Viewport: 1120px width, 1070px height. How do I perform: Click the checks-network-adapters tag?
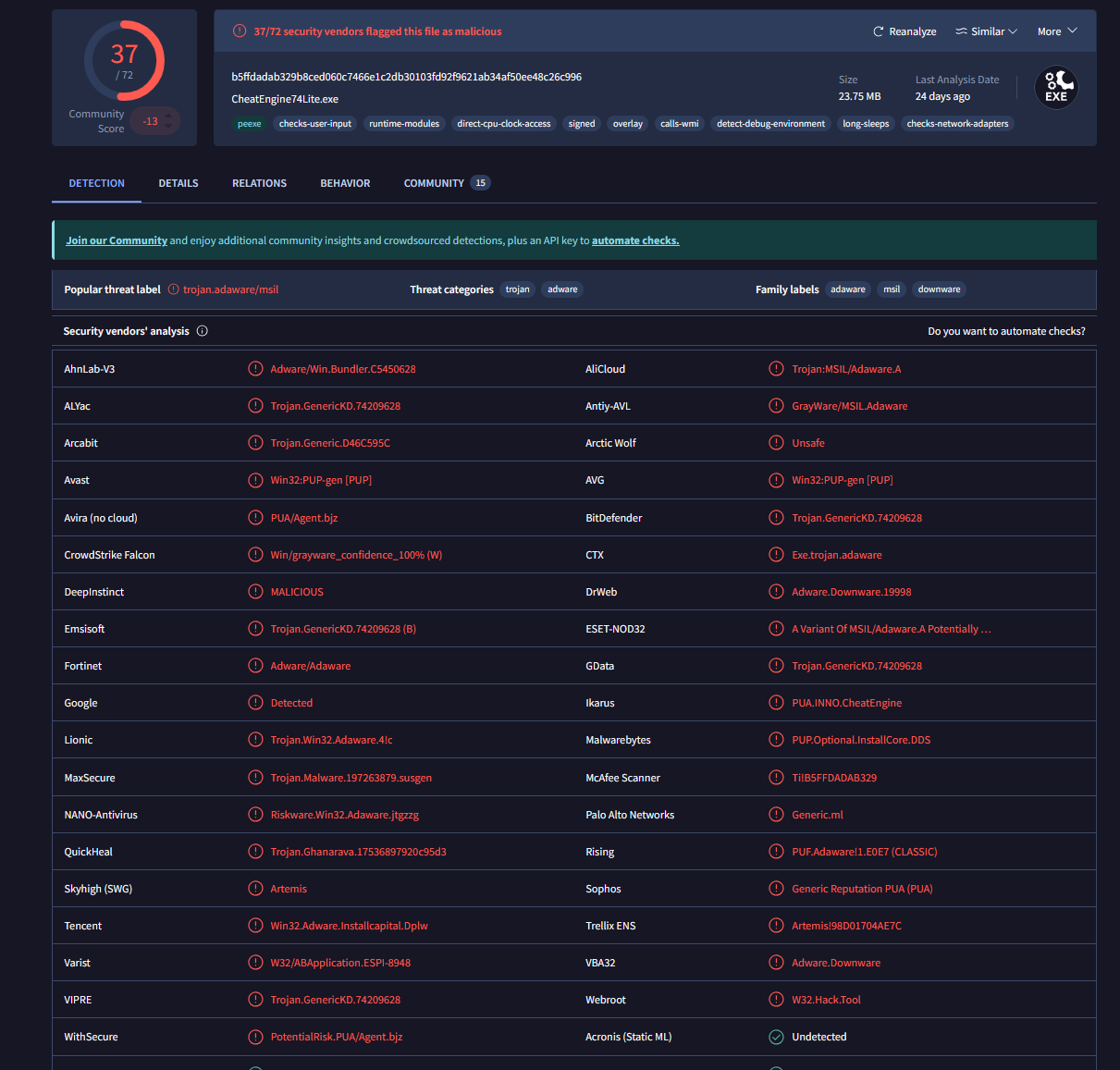tap(957, 124)
